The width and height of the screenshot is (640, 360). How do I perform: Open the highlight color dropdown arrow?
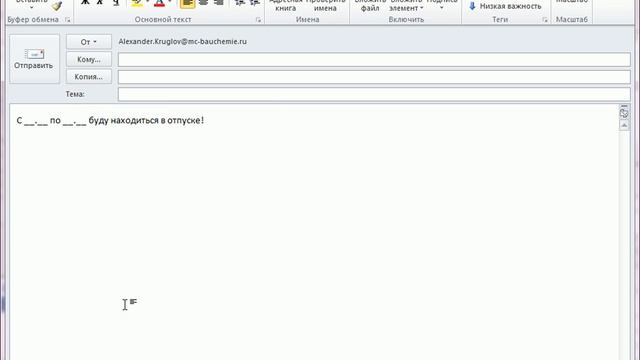(147, 2)
